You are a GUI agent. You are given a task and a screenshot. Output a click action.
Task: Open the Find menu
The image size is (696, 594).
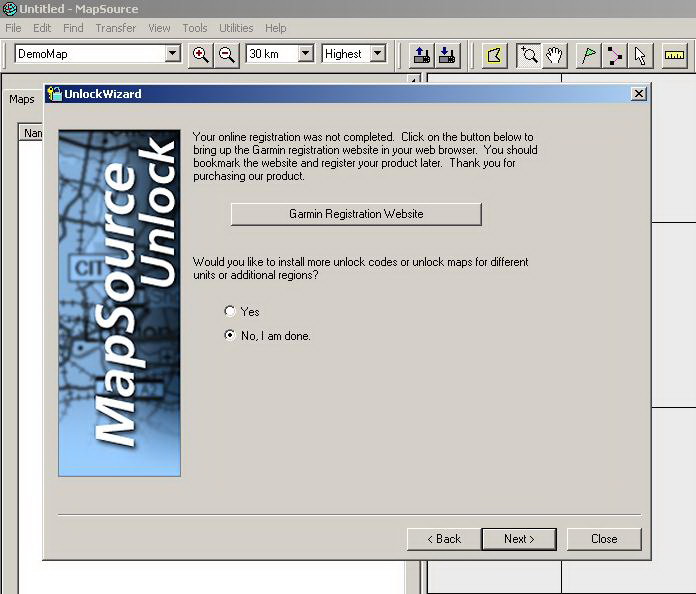73,28
